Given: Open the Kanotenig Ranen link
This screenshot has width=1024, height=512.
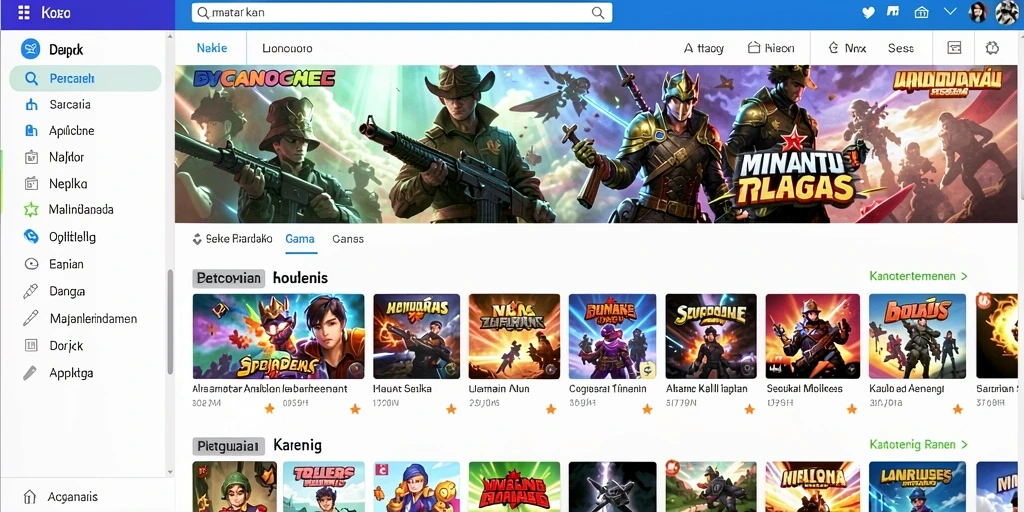Looking at the screenshot, I should click(x=918, y=445).
